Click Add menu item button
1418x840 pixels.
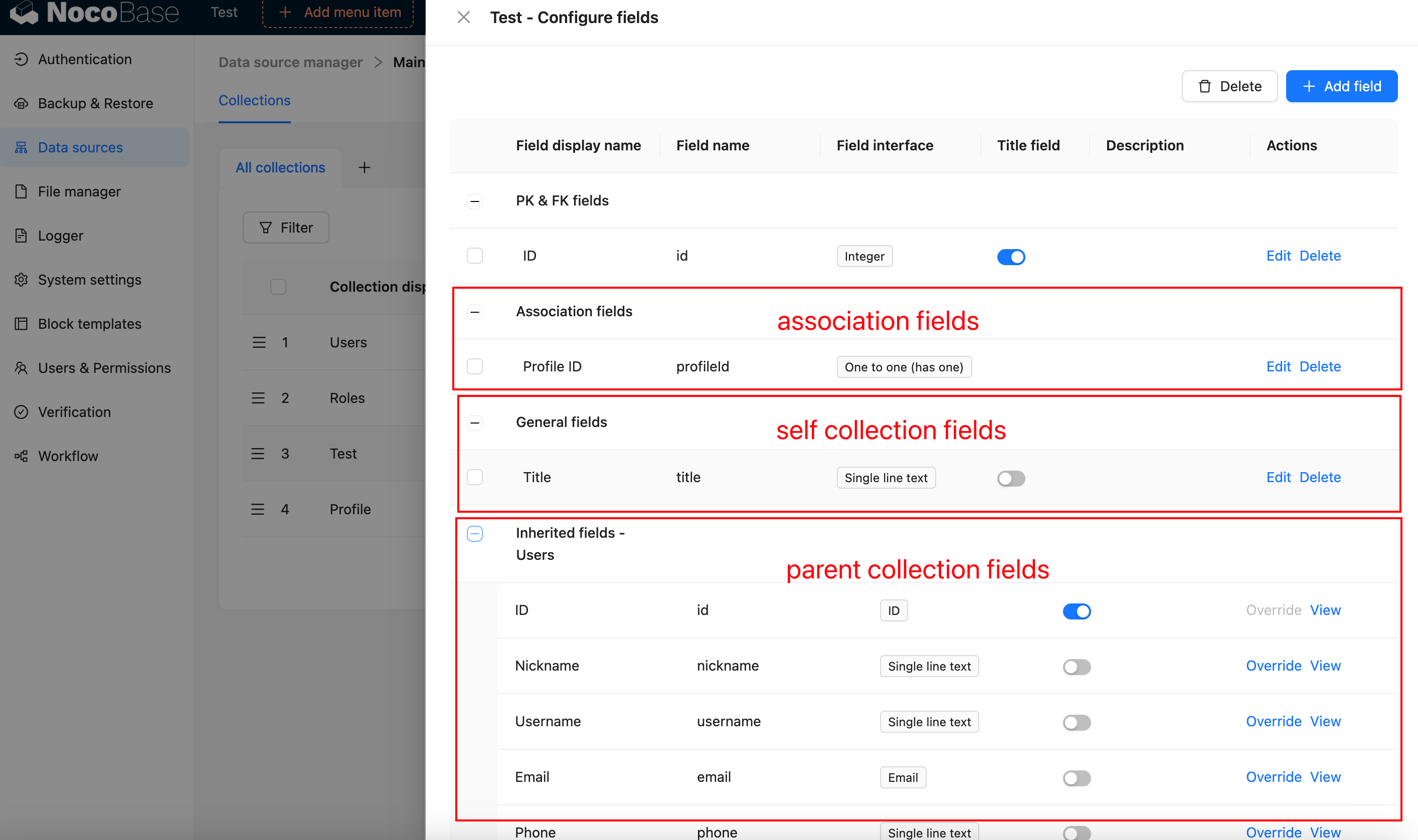pos(338,13)
